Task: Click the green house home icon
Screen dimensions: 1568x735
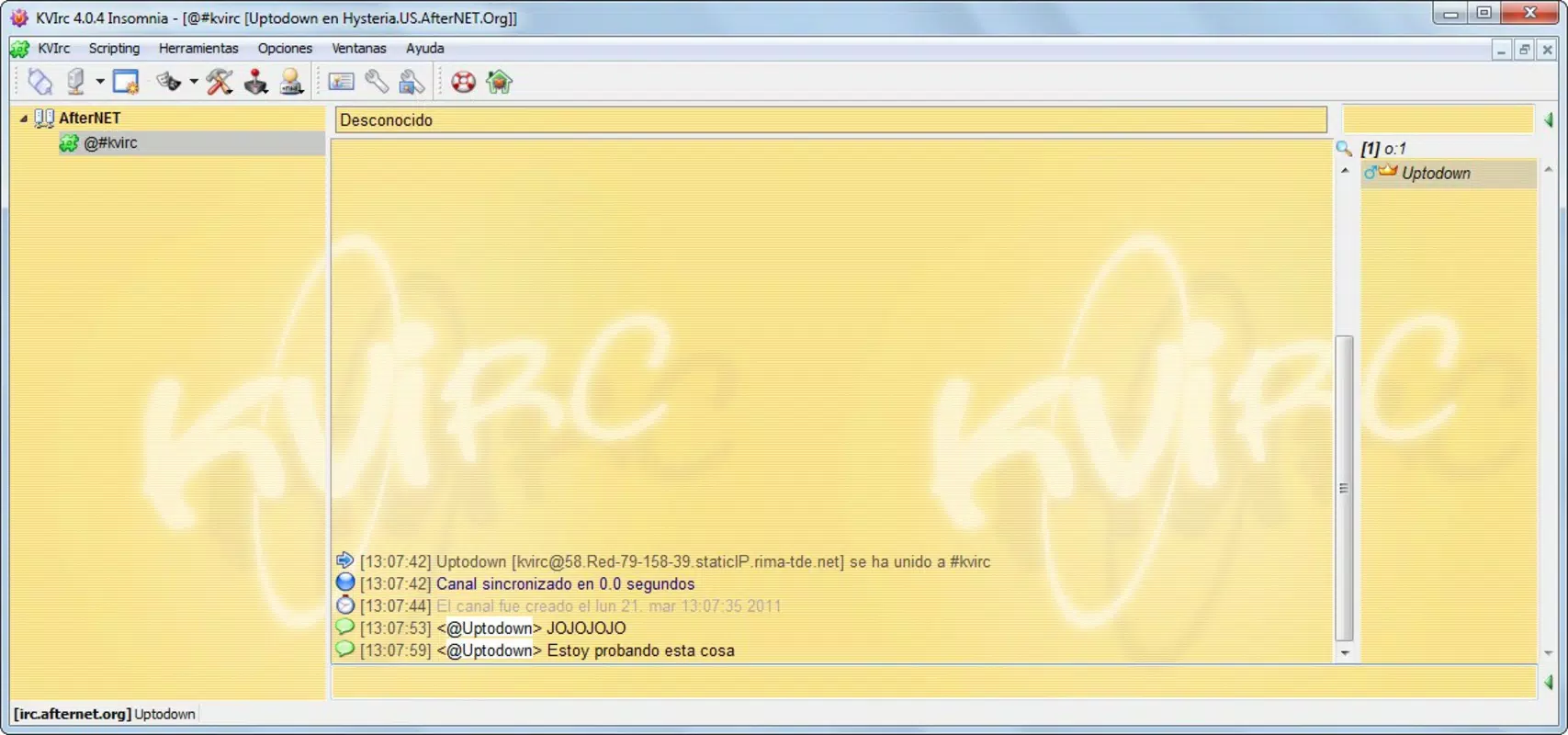Action: [499, 82]
